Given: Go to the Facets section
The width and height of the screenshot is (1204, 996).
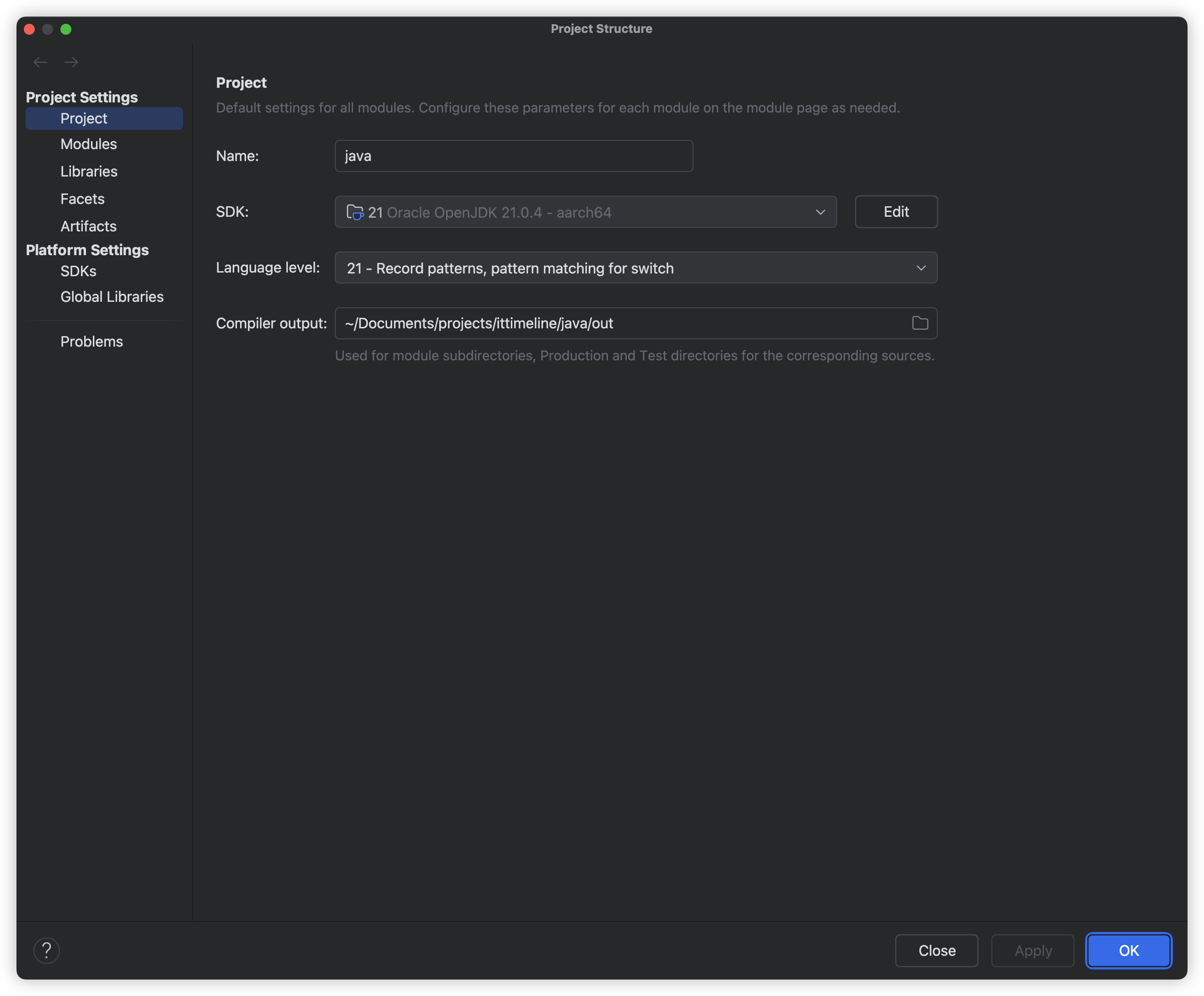Looking at the screenshot, I should click(x=82, y=199).
